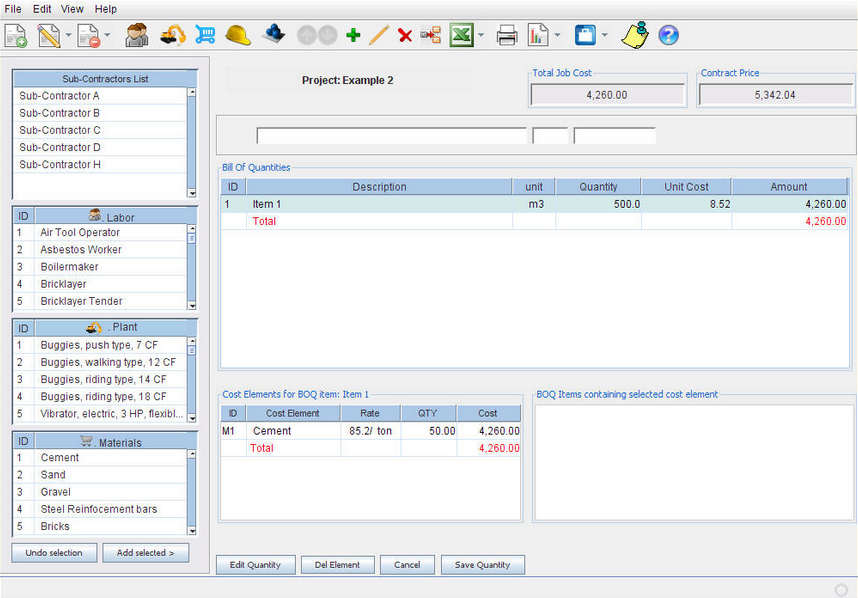This screenshot has height=598, width=858.
Task: Select Vibrator, electric, 3 HP plant row
Action: pyautogui.click(x=100, y=414)
